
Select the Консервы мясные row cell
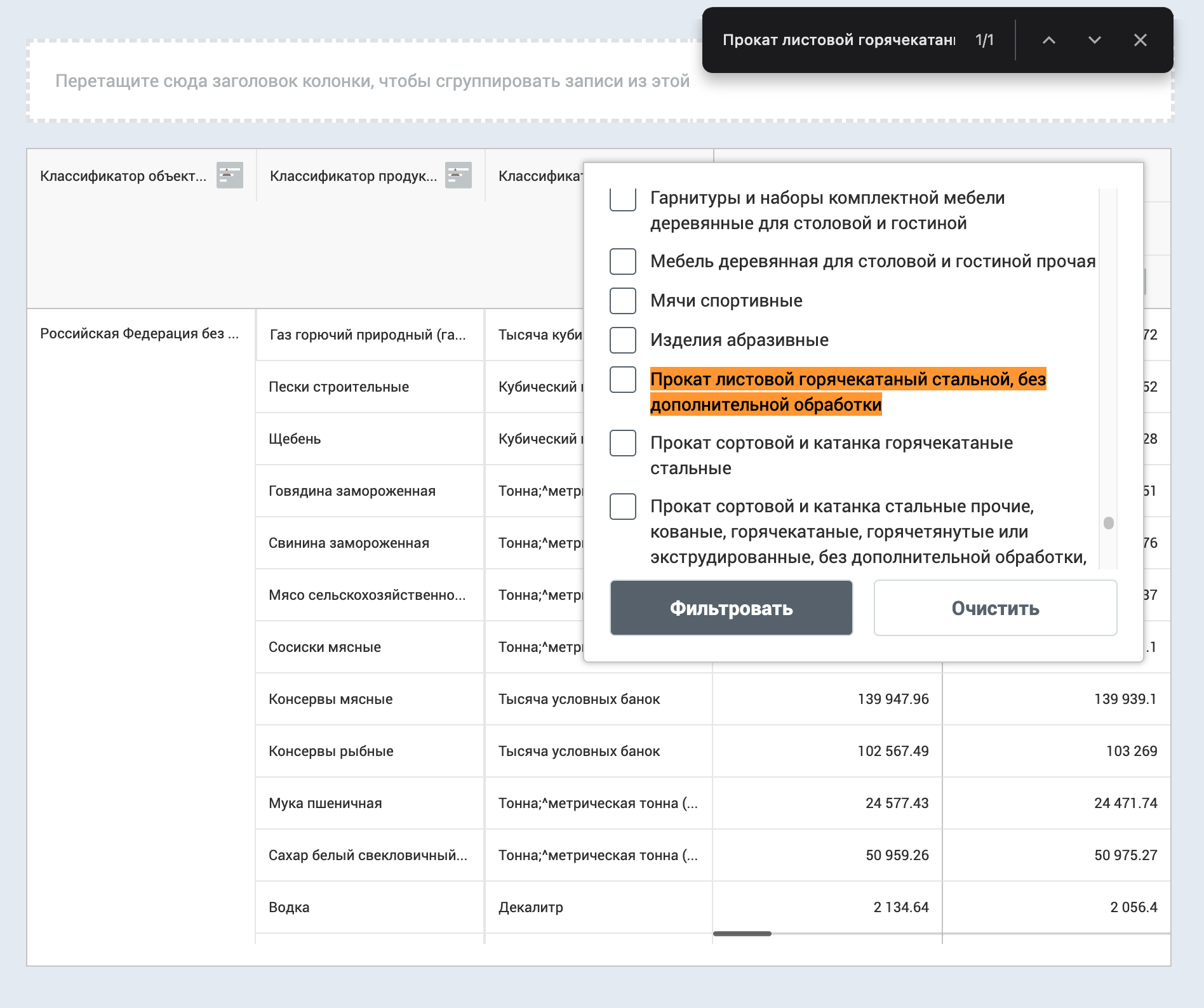(x=330, y=699)
